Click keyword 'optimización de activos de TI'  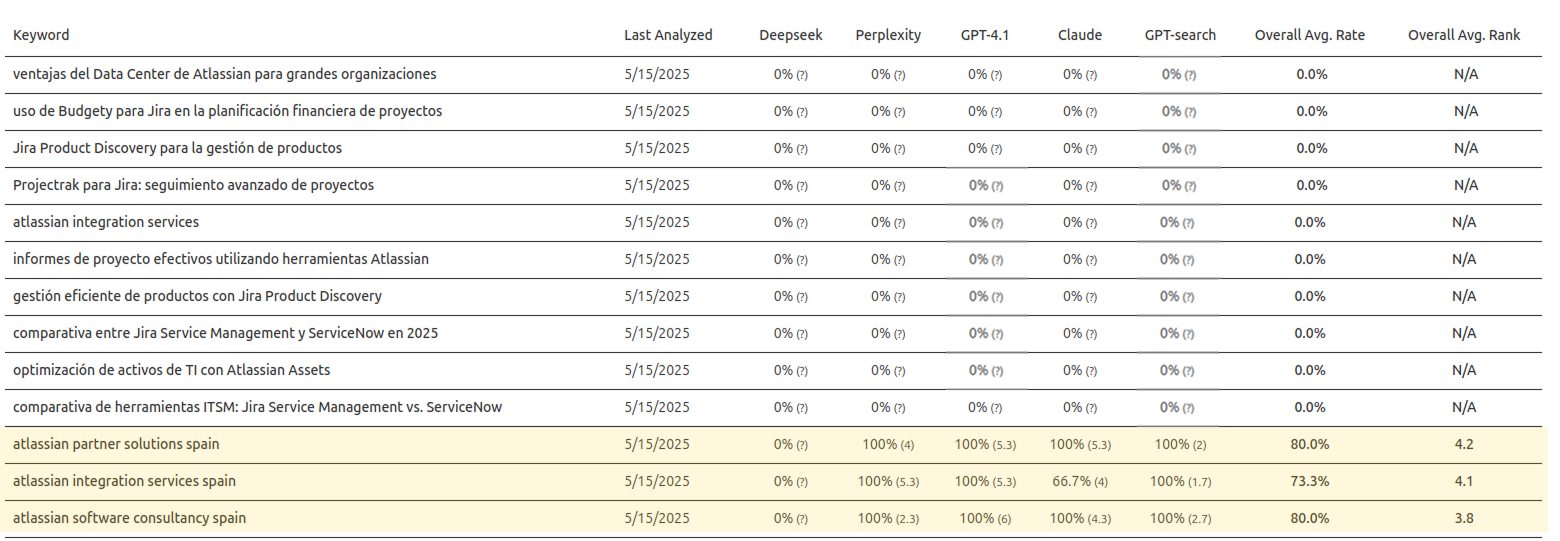(171, 370)
